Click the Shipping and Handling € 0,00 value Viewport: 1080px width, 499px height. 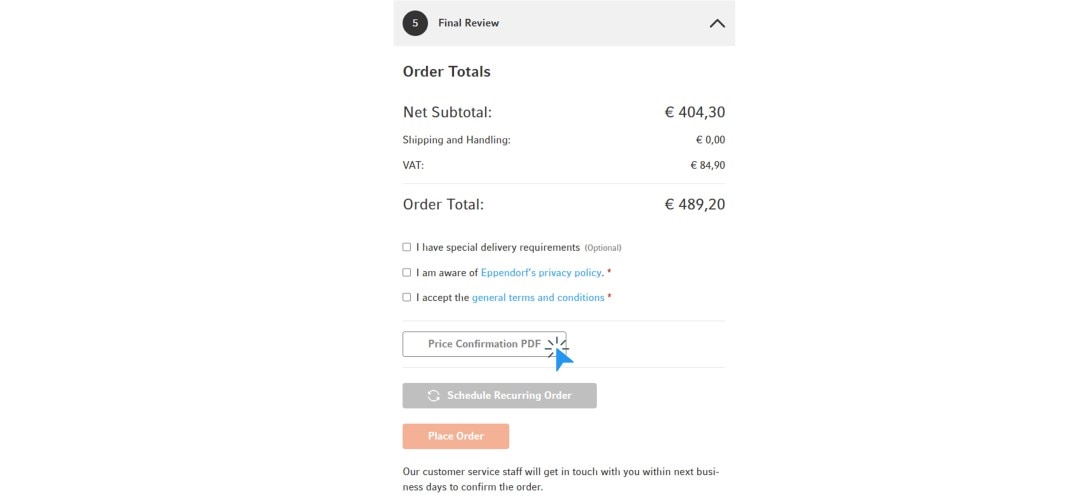click(710, 140)
